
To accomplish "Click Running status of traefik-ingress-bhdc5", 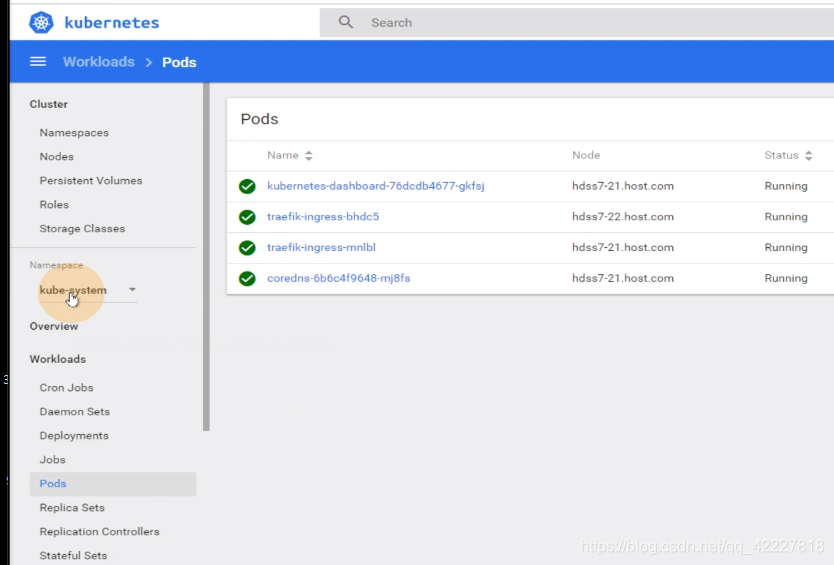I will tap(786, 217).
